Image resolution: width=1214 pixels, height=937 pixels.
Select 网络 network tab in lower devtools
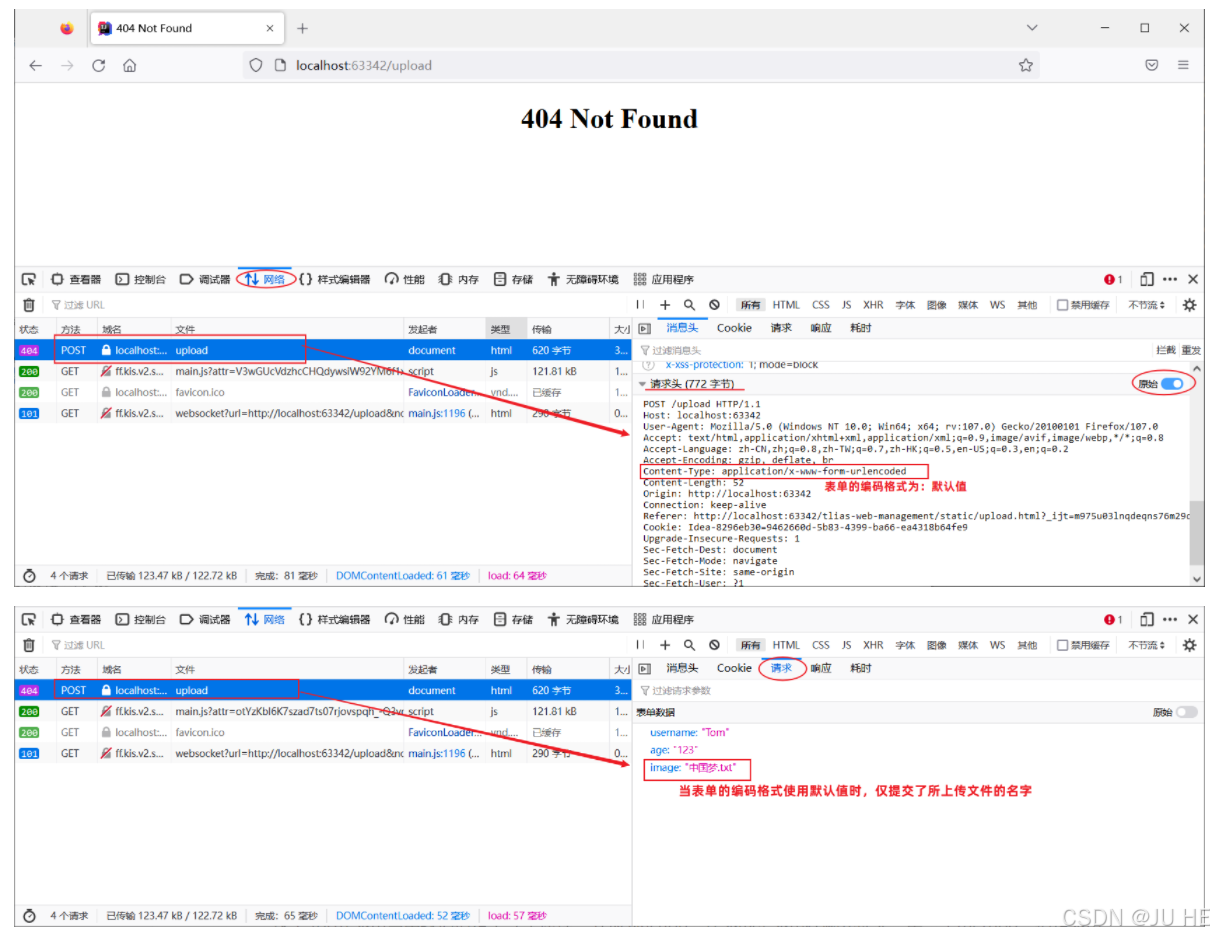pyautogui.click(x=266, y=620)
